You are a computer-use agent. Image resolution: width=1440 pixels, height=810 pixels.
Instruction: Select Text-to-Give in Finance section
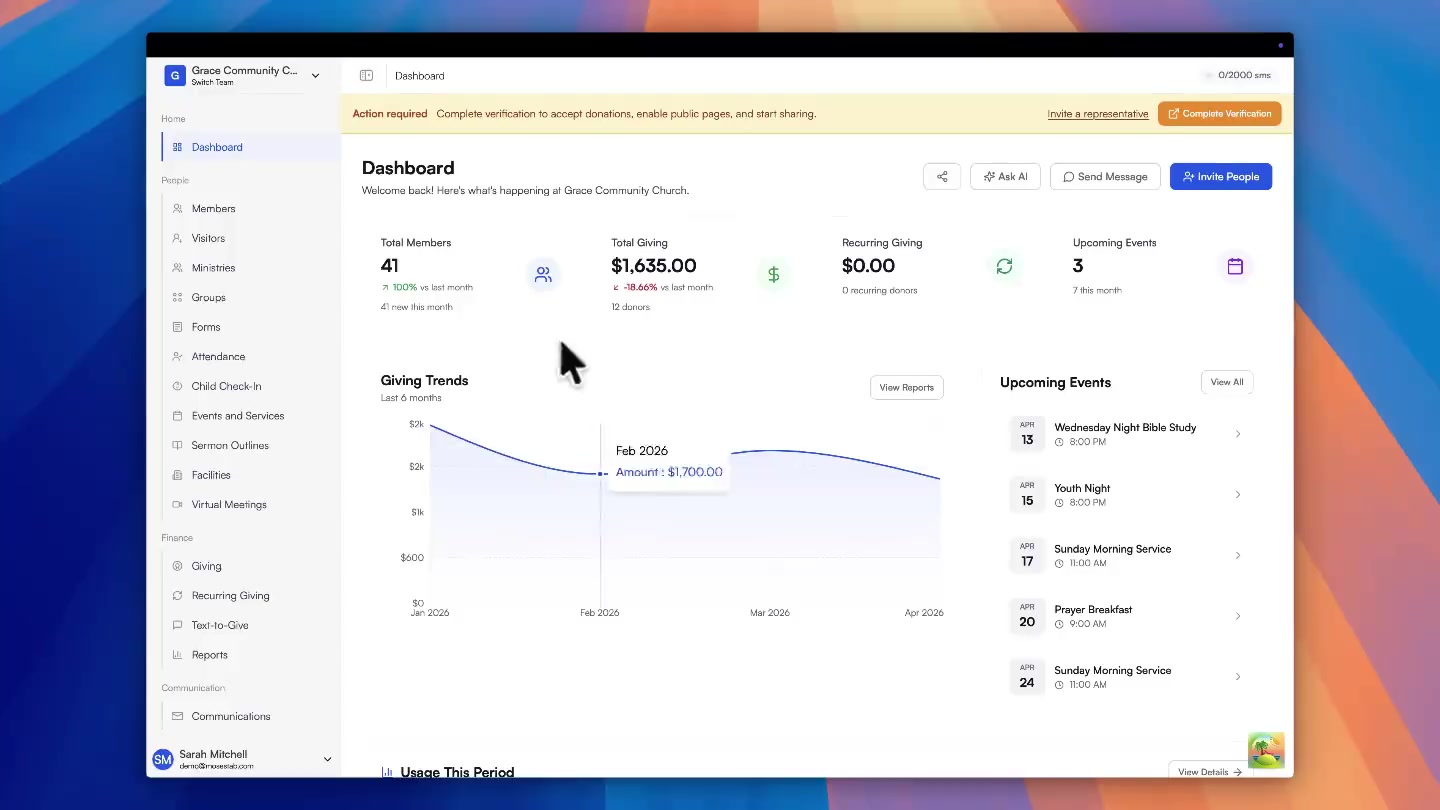point(220,625)
